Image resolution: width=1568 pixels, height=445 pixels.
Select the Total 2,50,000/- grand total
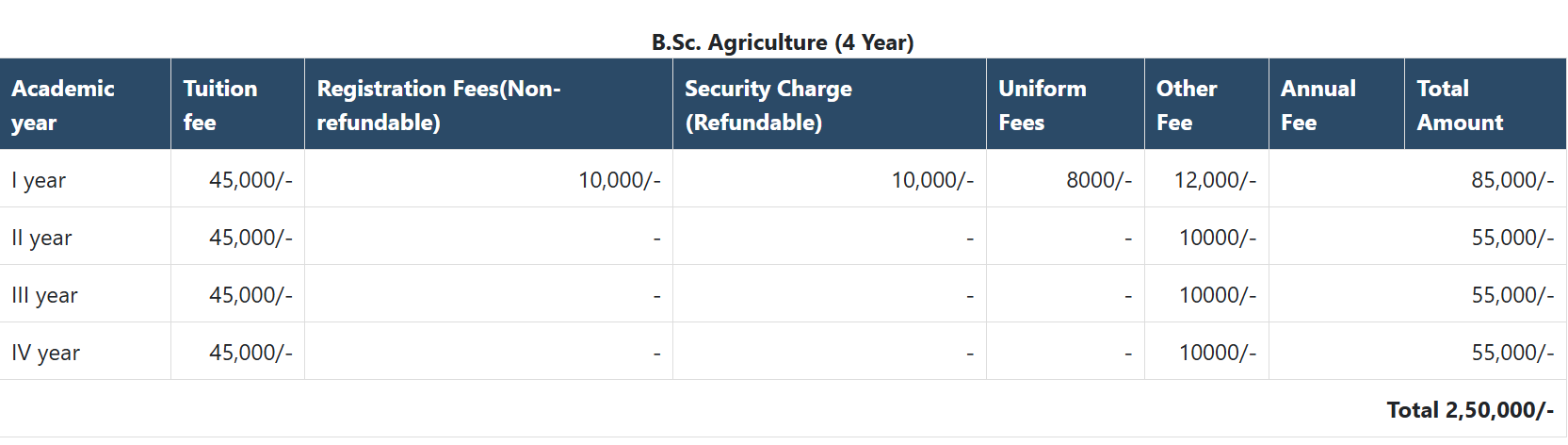tap(1470, 410)
